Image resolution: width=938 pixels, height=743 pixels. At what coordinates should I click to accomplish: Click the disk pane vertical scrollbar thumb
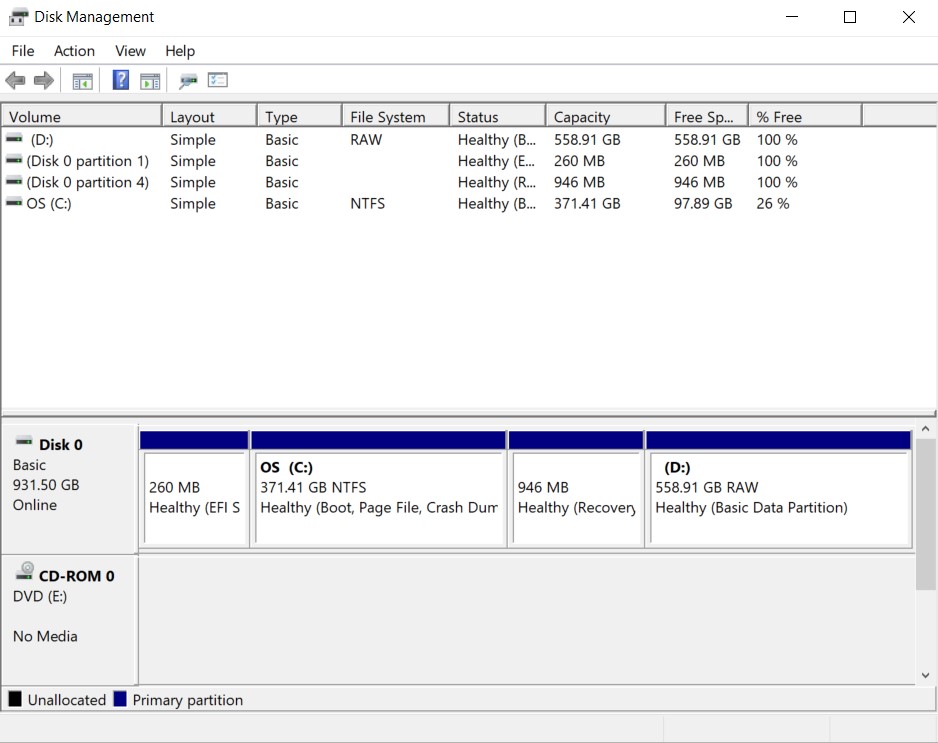click(925, 513)
